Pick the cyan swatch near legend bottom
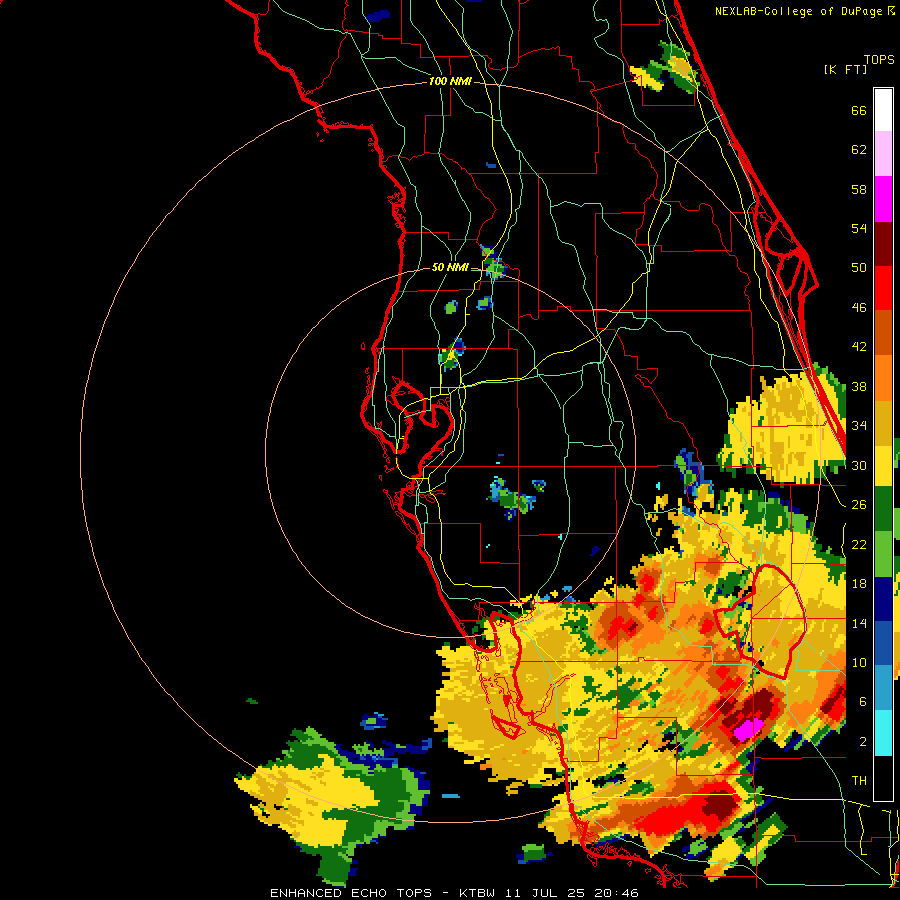Image resolution: width=900 pixels, height=900 pixels. [x=883, y=732]
